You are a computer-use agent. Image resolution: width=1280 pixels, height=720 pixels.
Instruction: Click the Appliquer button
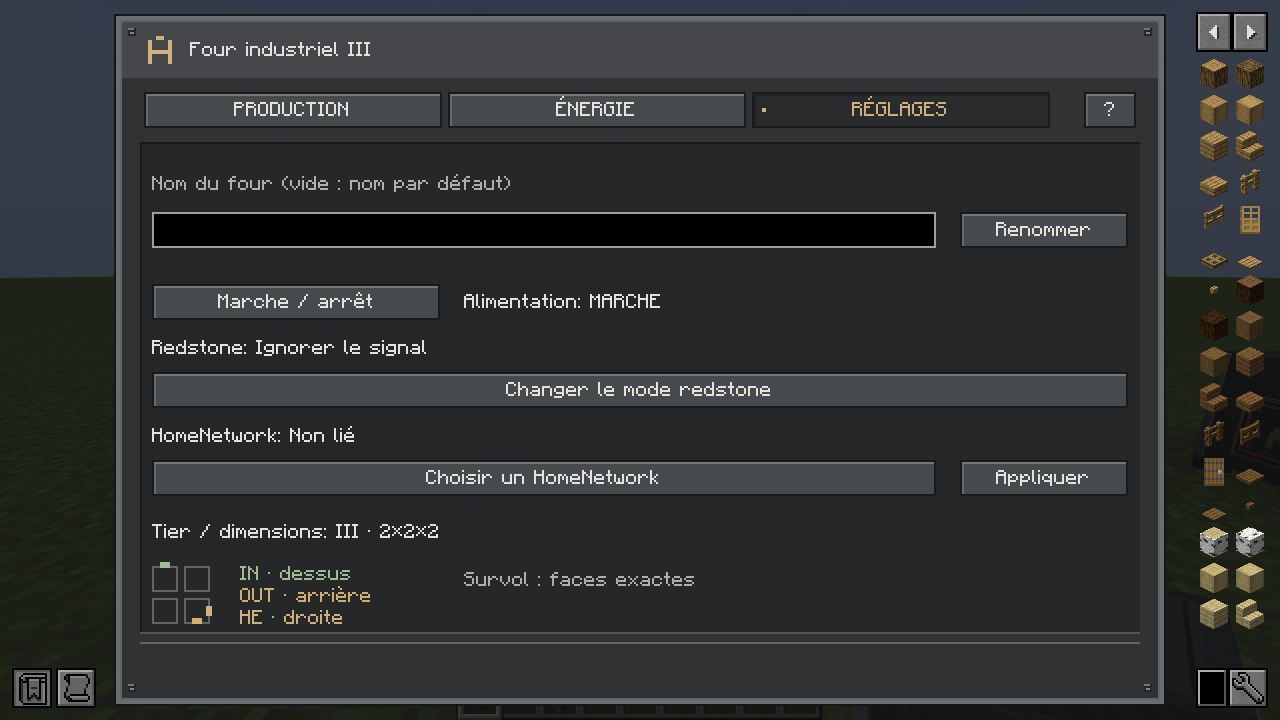pyautogui.click(x=1043, y=478)
